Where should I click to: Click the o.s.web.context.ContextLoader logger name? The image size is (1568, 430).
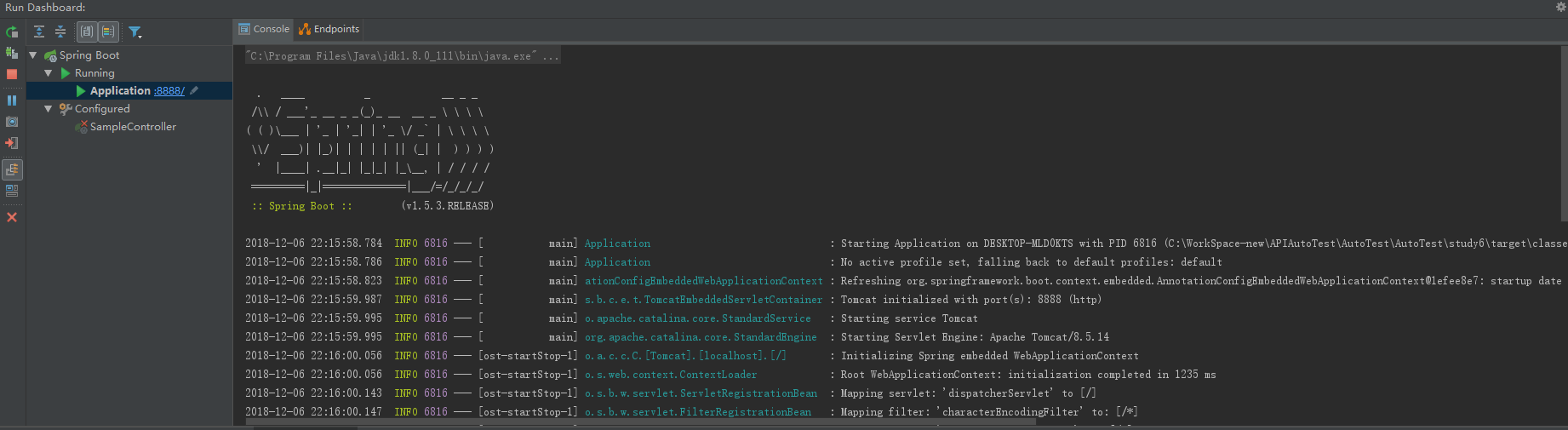(x=670, y=375)
